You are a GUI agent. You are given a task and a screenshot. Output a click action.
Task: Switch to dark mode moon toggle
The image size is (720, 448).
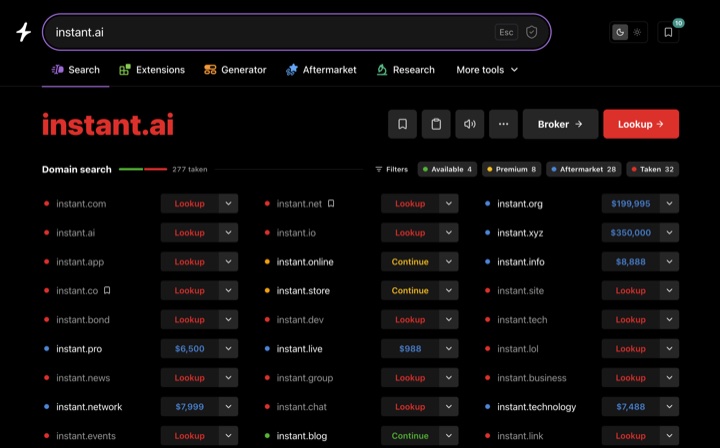[x=620, y=32]
